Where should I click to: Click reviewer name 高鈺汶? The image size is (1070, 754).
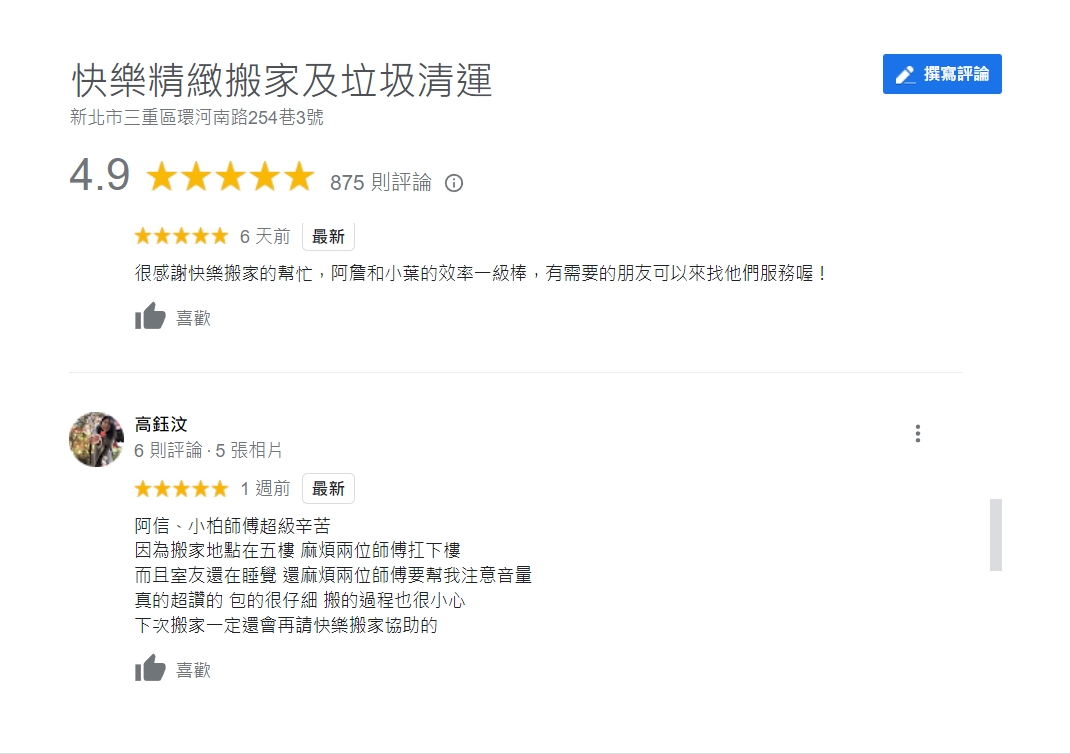[161, 424]
